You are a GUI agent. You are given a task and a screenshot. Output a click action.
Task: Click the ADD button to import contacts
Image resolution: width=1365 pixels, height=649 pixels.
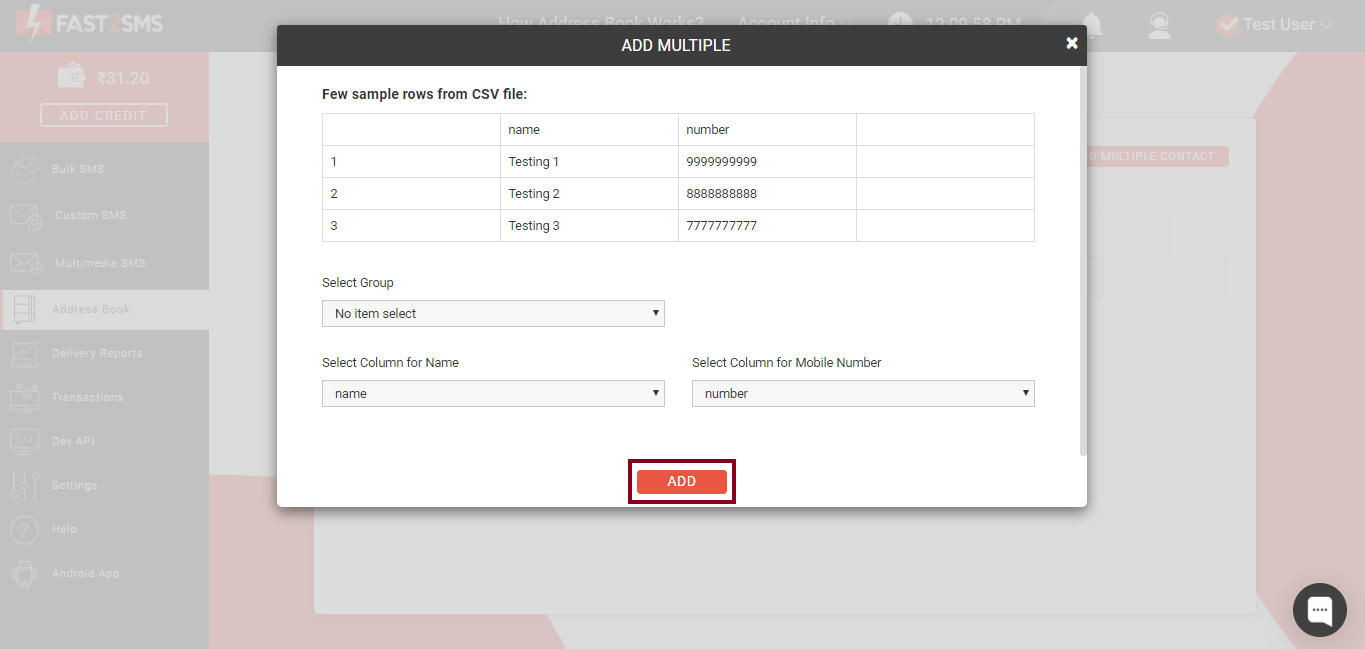tap(681, 481)
